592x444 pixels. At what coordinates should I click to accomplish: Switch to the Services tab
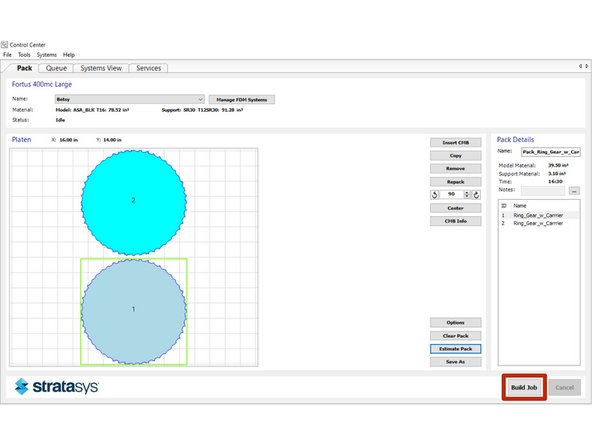[148, 68]
